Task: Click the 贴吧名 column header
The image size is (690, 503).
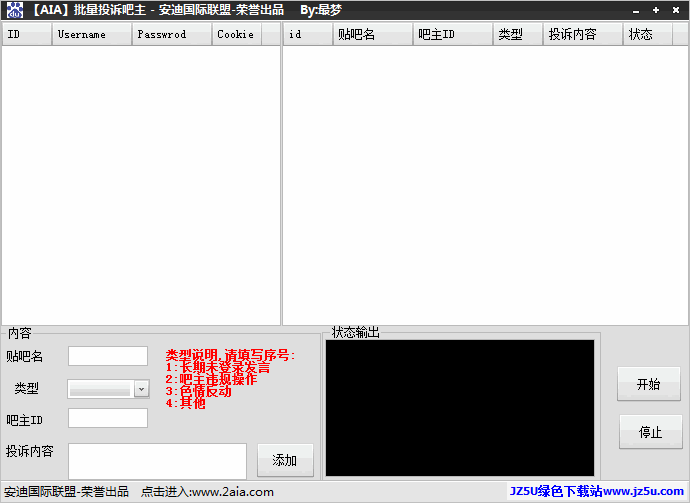Action: click(373, 34)
